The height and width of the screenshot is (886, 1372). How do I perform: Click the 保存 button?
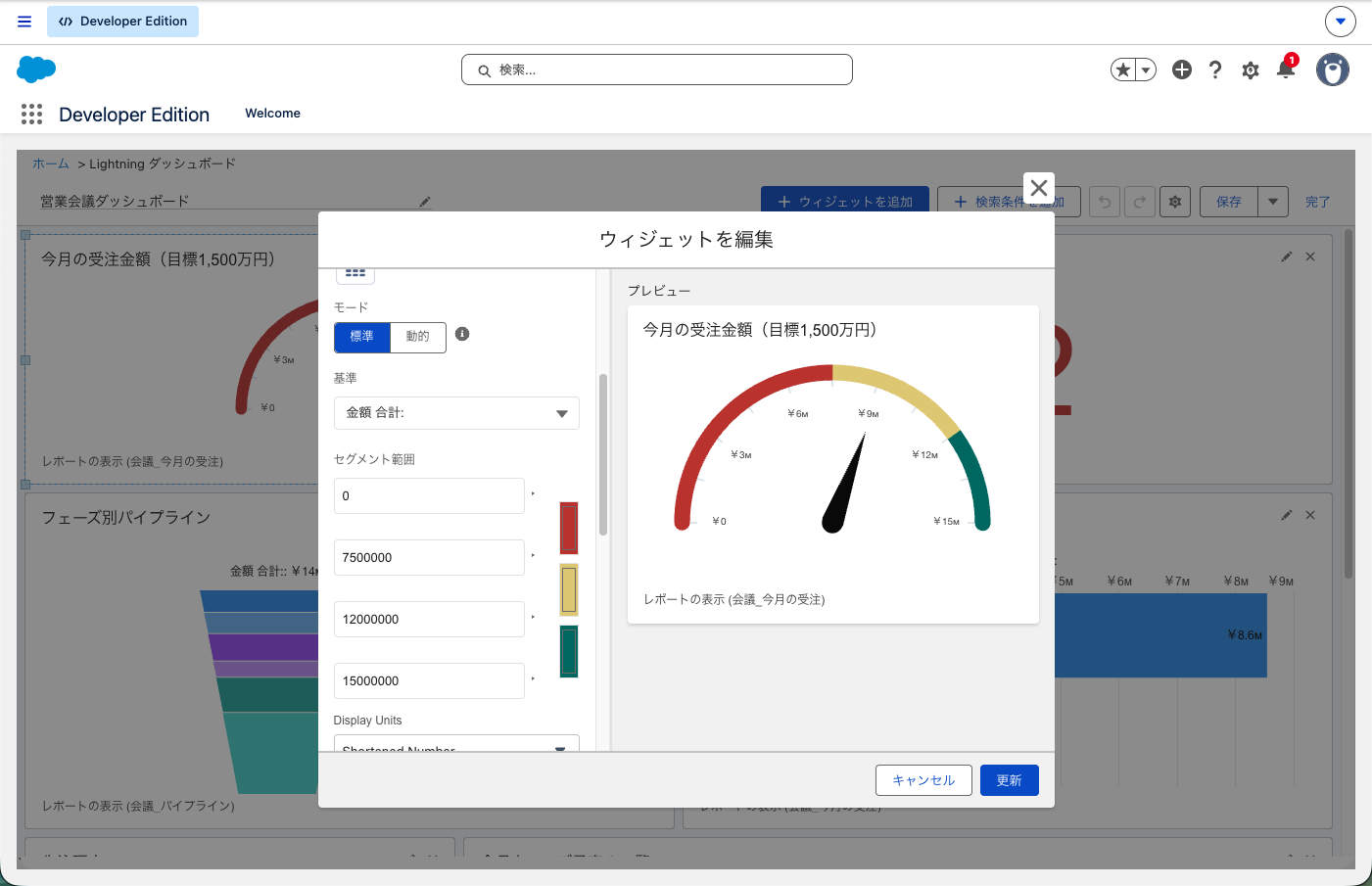[1229, 202]
